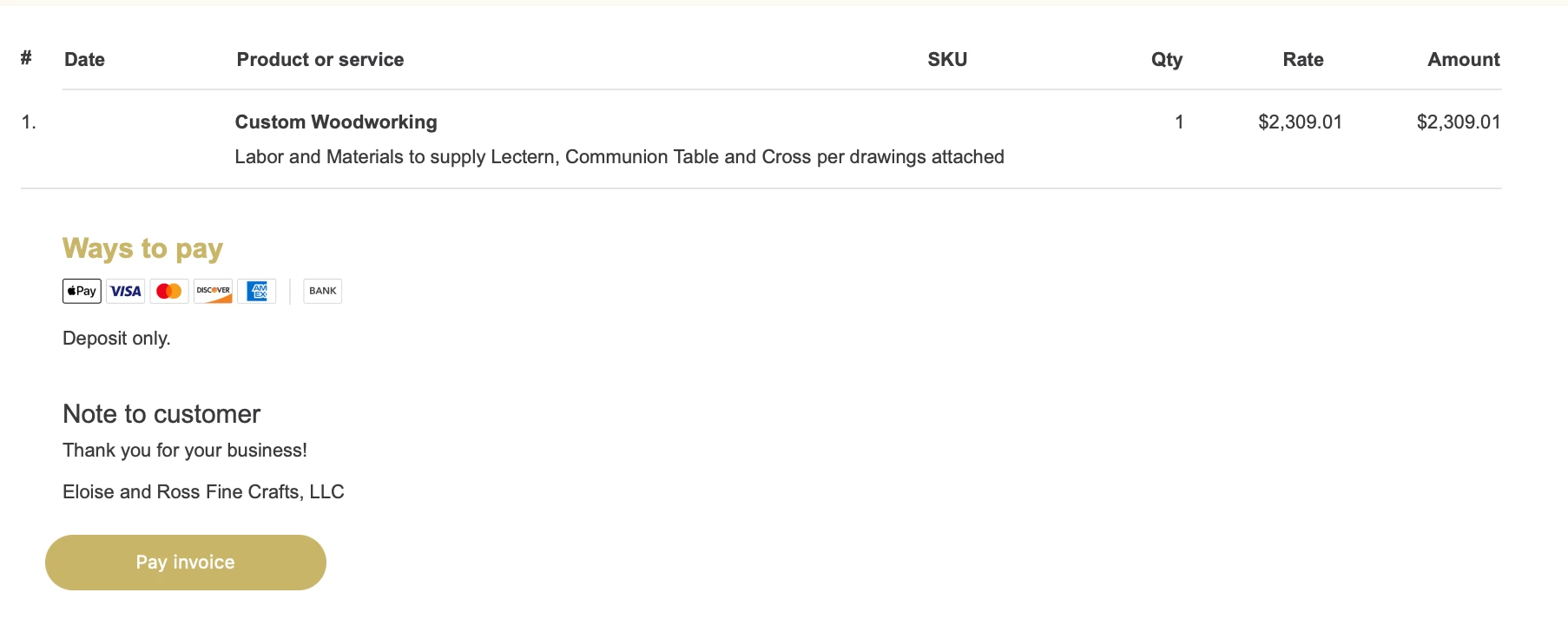Image resolution: width=1568 pixels, height=632 pixels.
Task: Select the Custom Woodworking line item
Action: tap(336, 122)
